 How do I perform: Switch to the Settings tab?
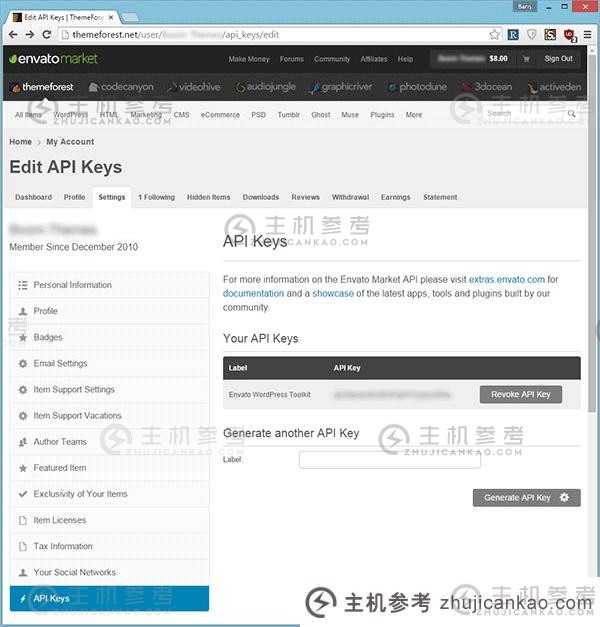pos(112,197)
